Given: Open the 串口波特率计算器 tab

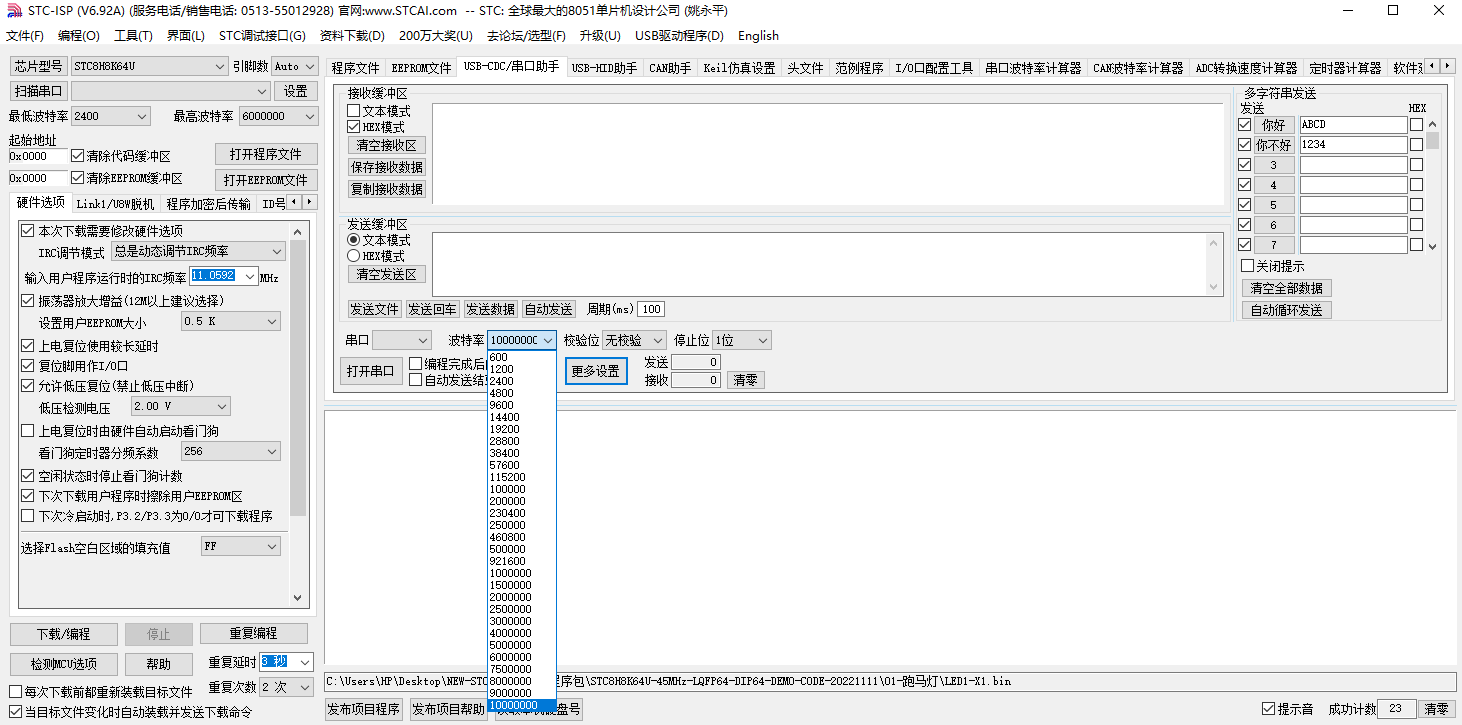Looking at the screenshot, I should [1033, 68].
